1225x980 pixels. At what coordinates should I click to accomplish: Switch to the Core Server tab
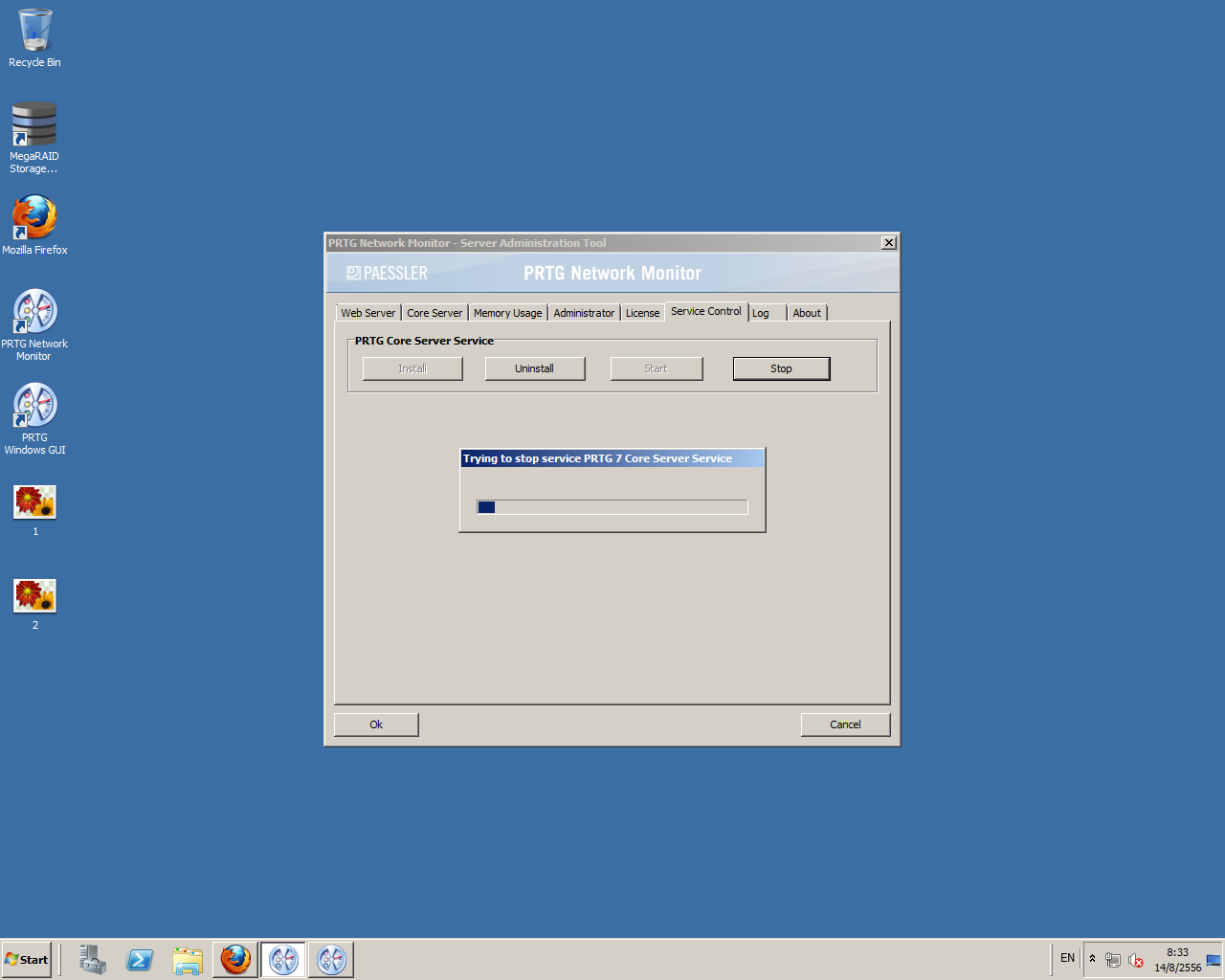434,313
